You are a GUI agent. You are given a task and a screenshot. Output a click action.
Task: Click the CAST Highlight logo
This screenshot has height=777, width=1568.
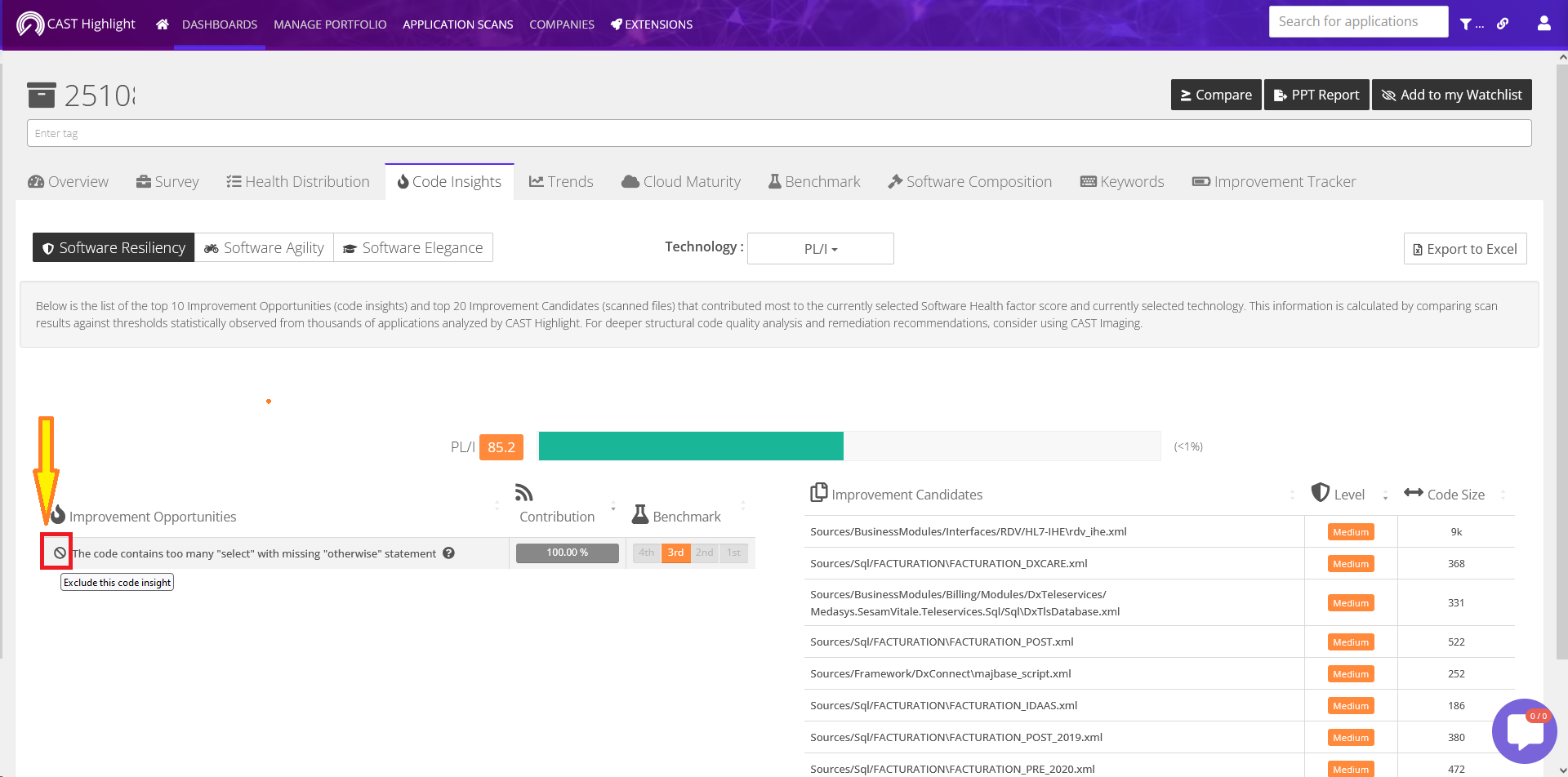pyautogui.click(x=75, y=24)
